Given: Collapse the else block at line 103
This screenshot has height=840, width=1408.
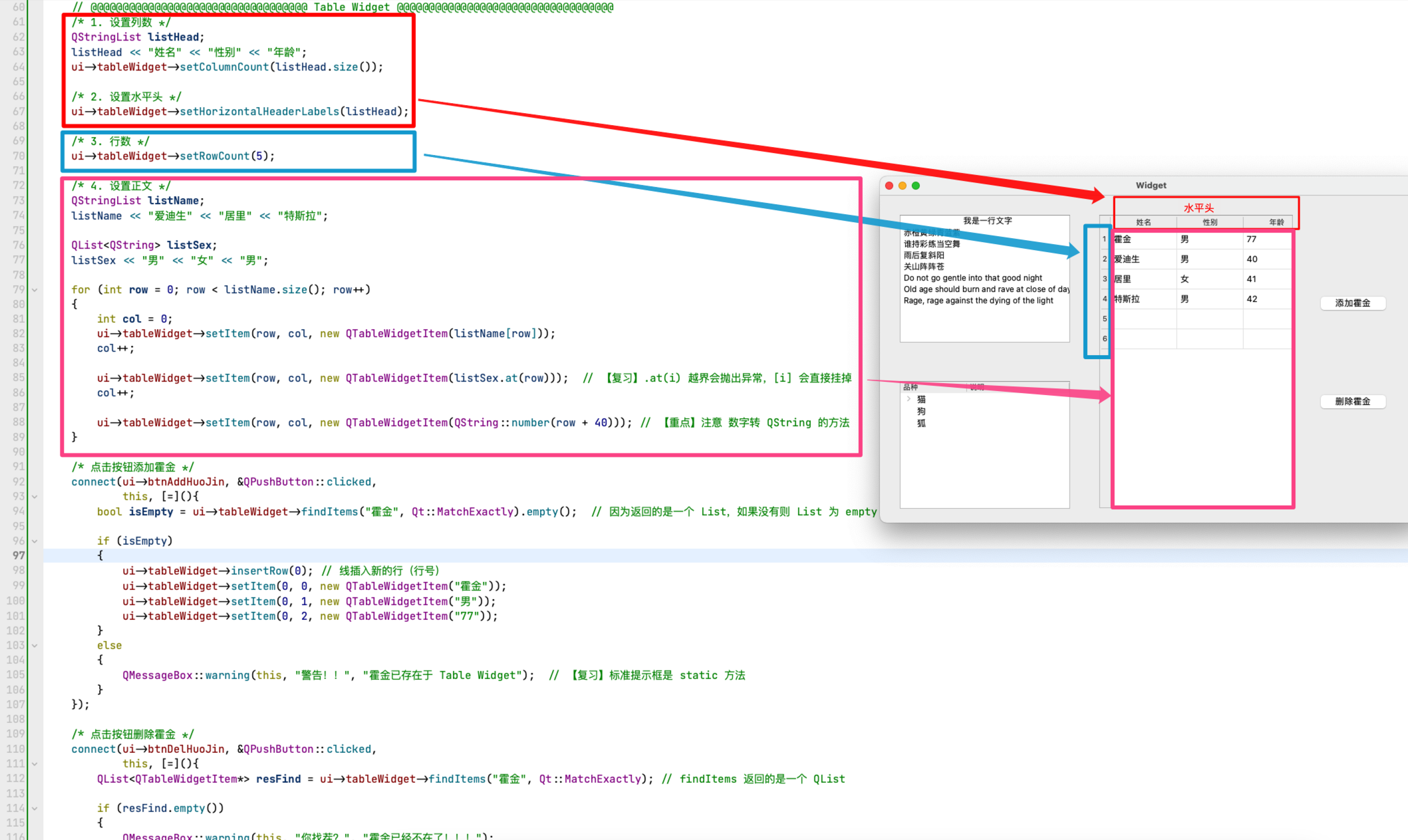Looking at the screenshot, I should click(35, 646).
